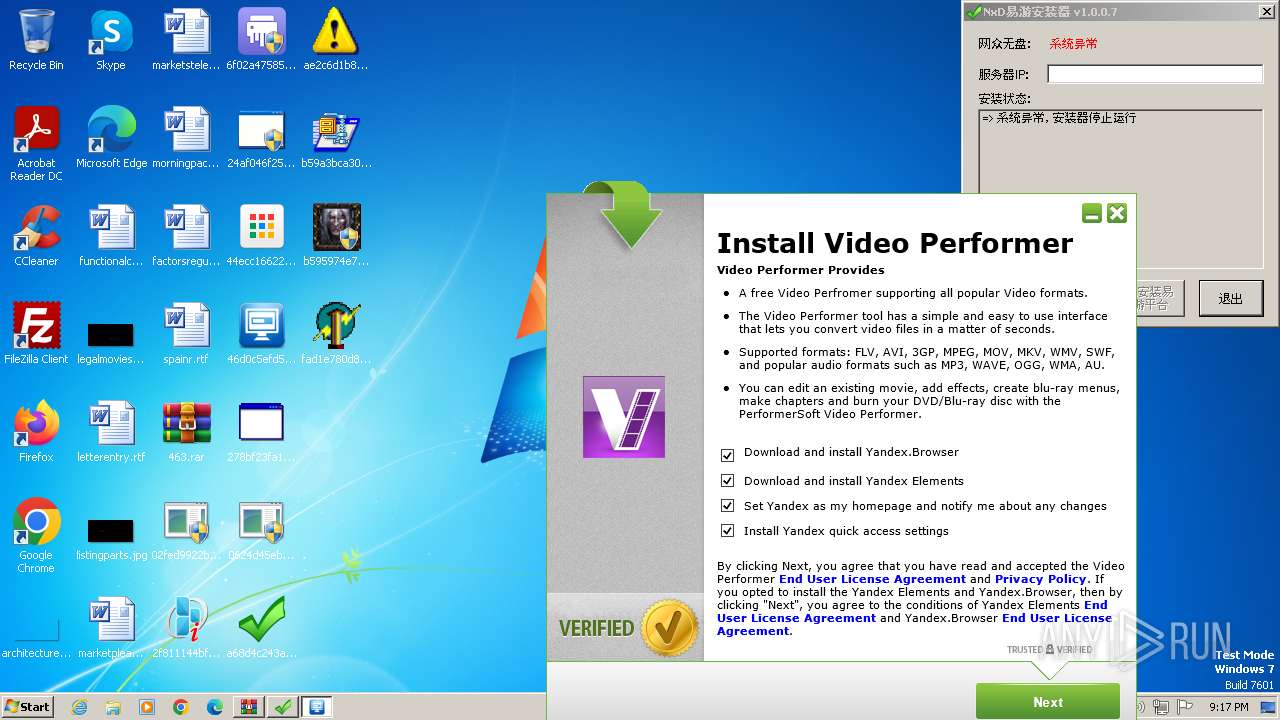Viewport: 1280px width, 720px height.
Task: Close the Video Performer installer with green X
Action: [x=1117, y=213]
